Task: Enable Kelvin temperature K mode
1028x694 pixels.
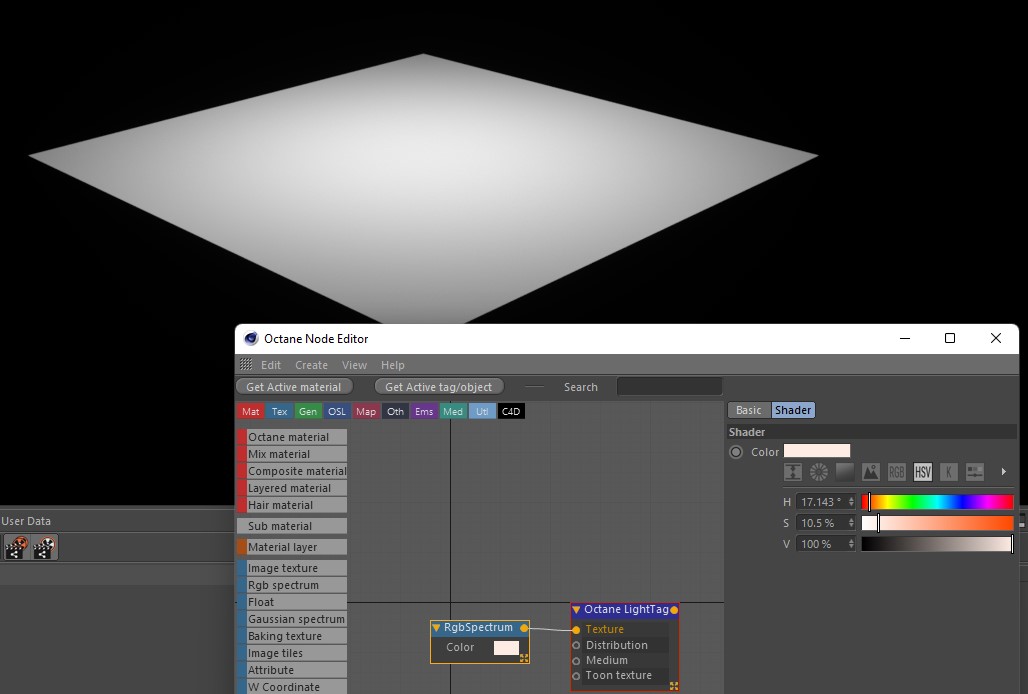Action: 949,472
